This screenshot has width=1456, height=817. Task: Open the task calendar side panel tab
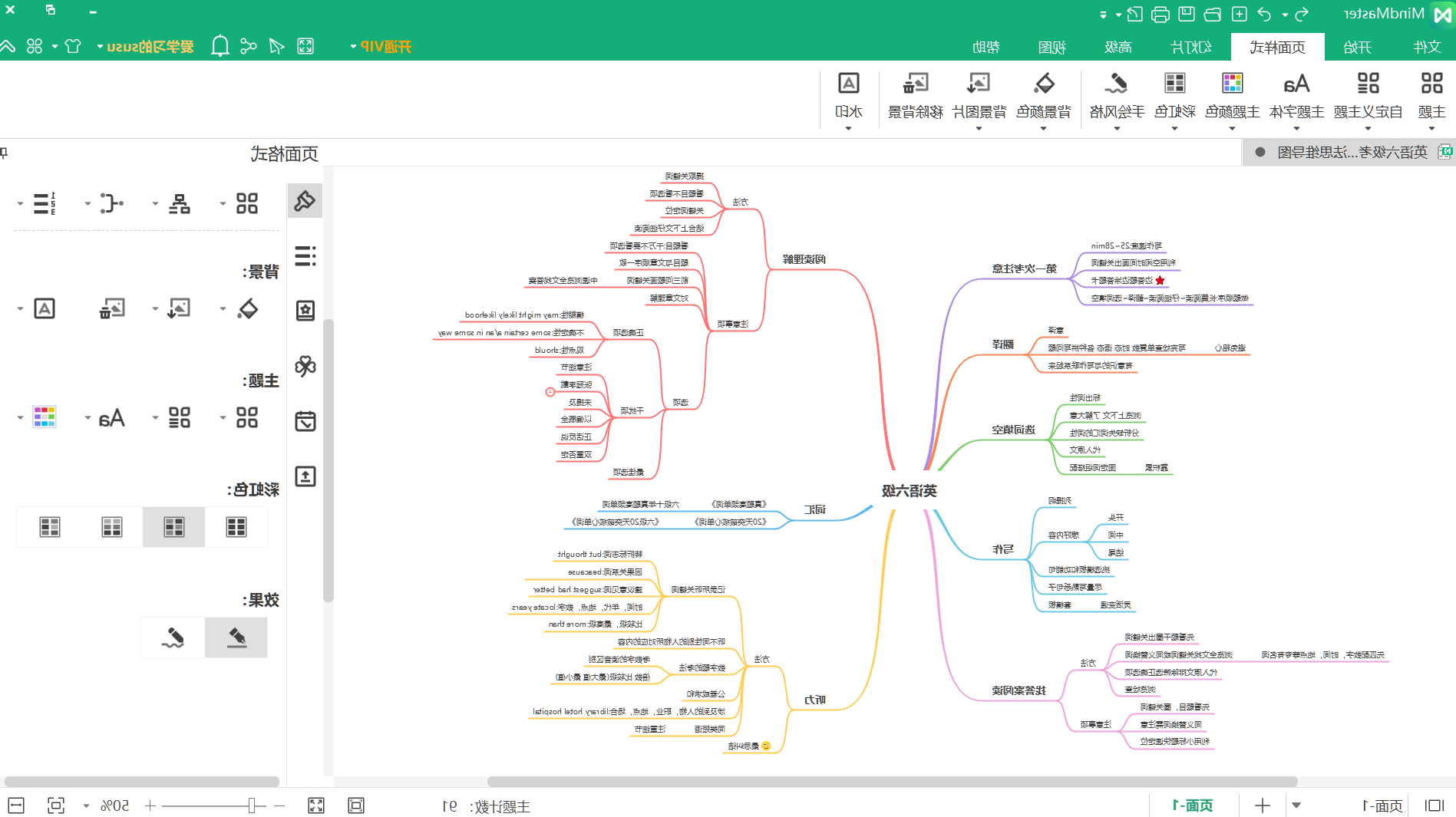(x=305, y=421)
